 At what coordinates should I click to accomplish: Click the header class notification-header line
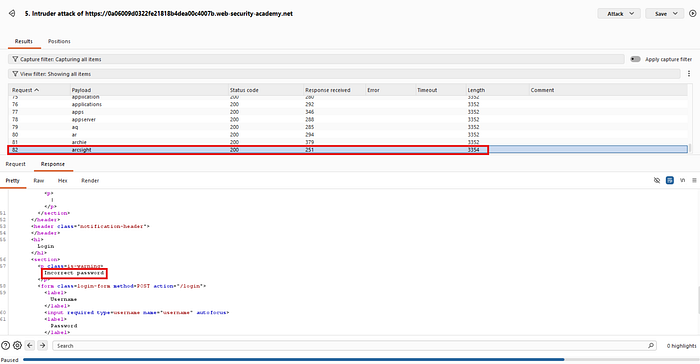[91, 226]
